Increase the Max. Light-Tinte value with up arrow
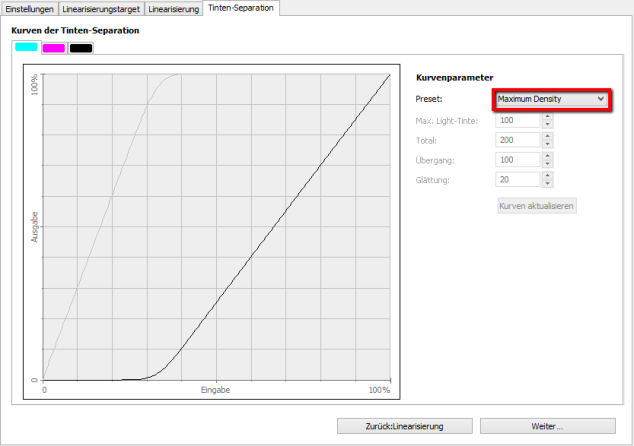Viewport: 634px width, 446px height. pyautogui.click(x=547, y=116)
